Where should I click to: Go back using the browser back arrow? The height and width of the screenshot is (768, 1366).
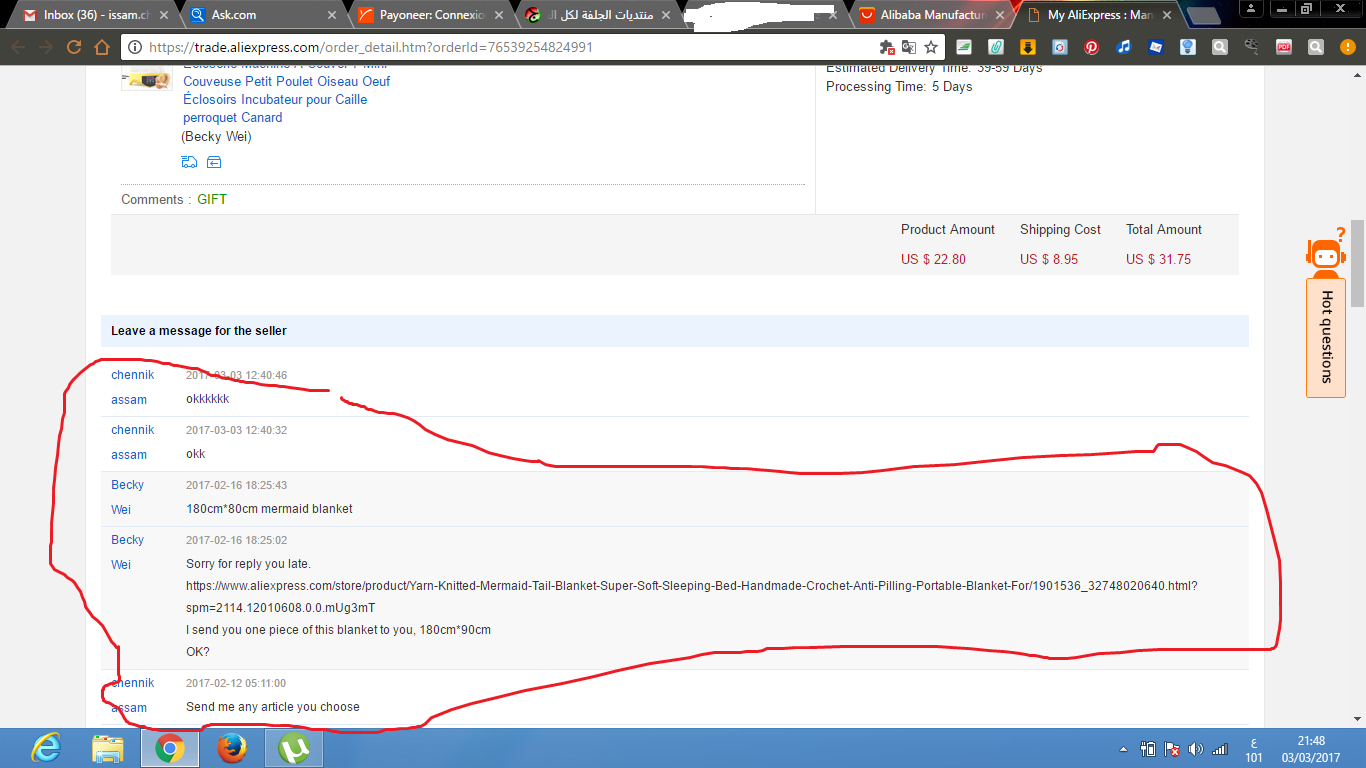pos(18,47)
